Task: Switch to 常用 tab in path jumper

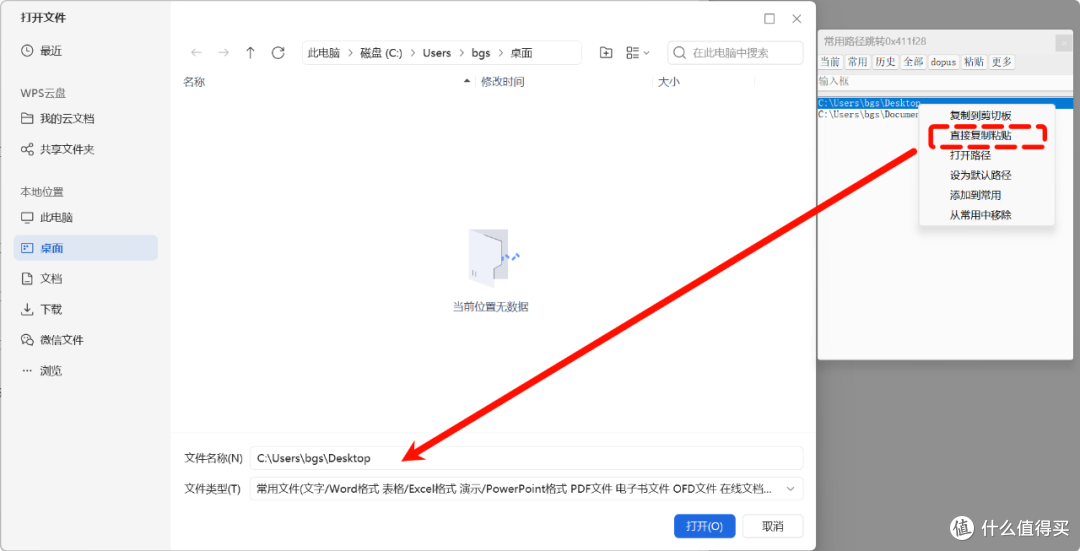Action: tap(858, 62)
